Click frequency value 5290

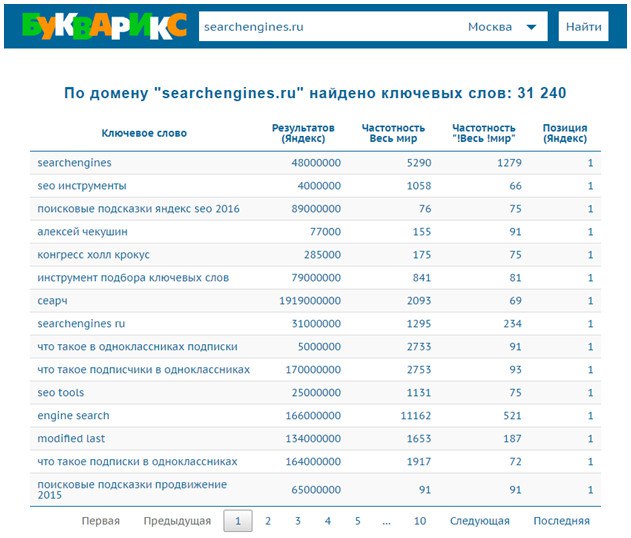pyautogui.click(x=419, y=163)
